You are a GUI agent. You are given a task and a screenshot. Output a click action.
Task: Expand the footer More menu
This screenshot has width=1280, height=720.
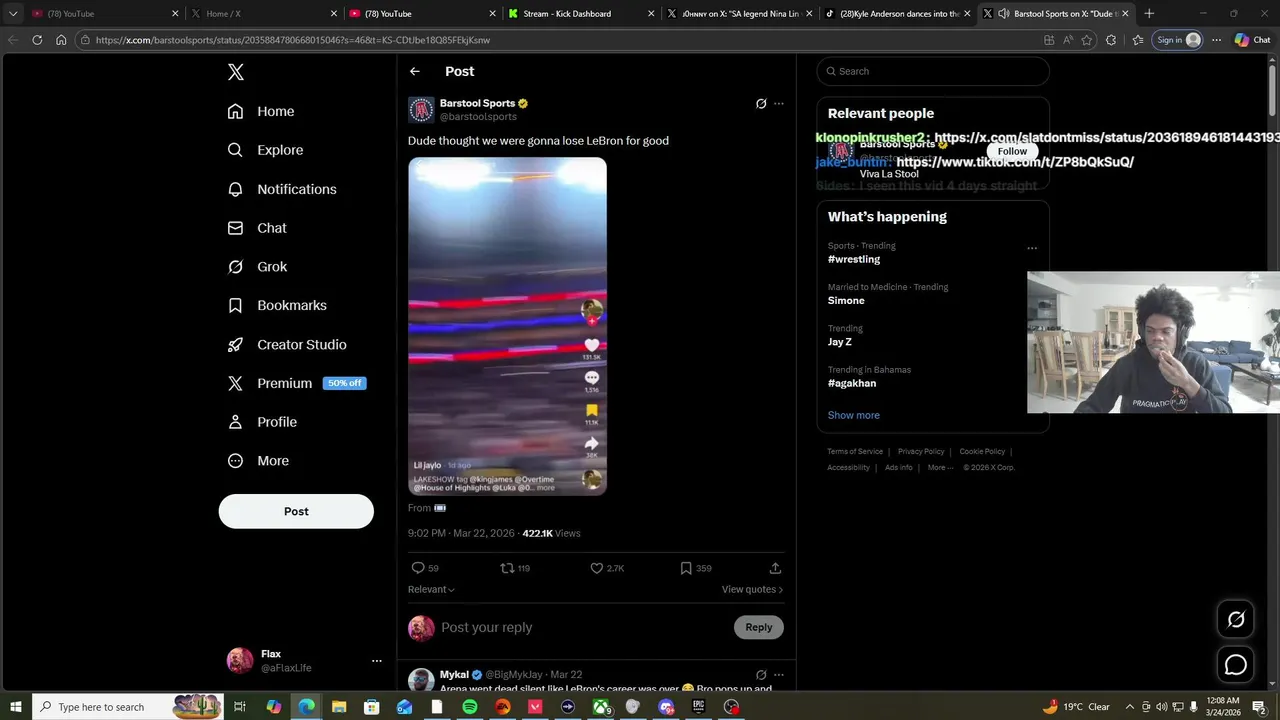939,467
